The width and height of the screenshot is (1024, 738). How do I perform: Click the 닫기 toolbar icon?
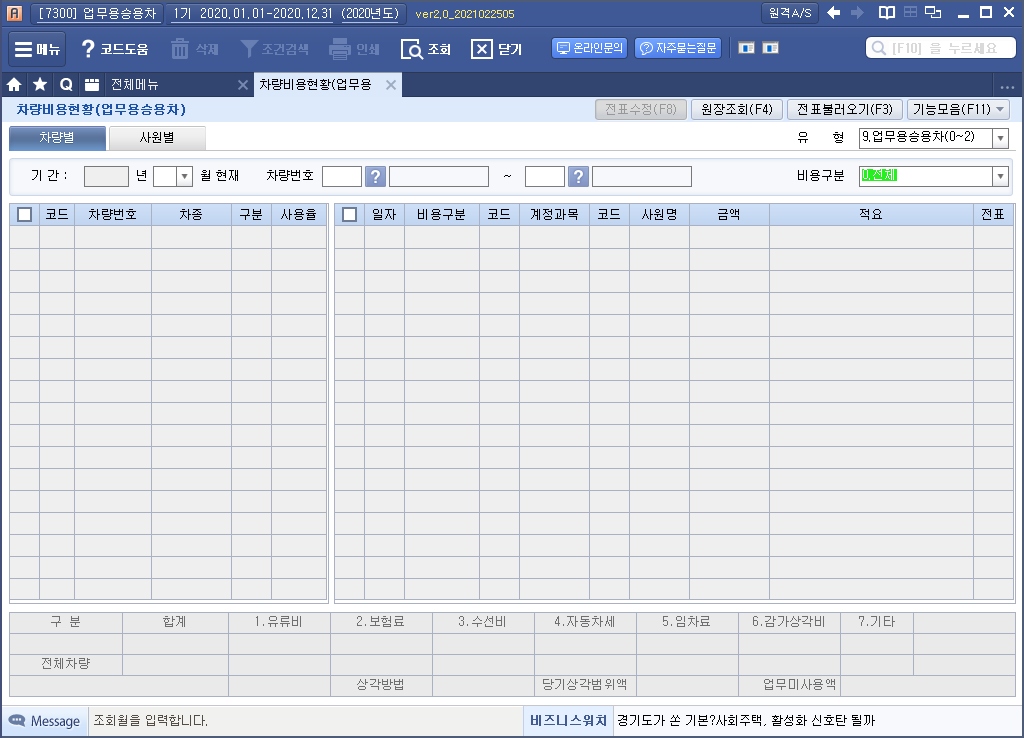tap(482, 49)
